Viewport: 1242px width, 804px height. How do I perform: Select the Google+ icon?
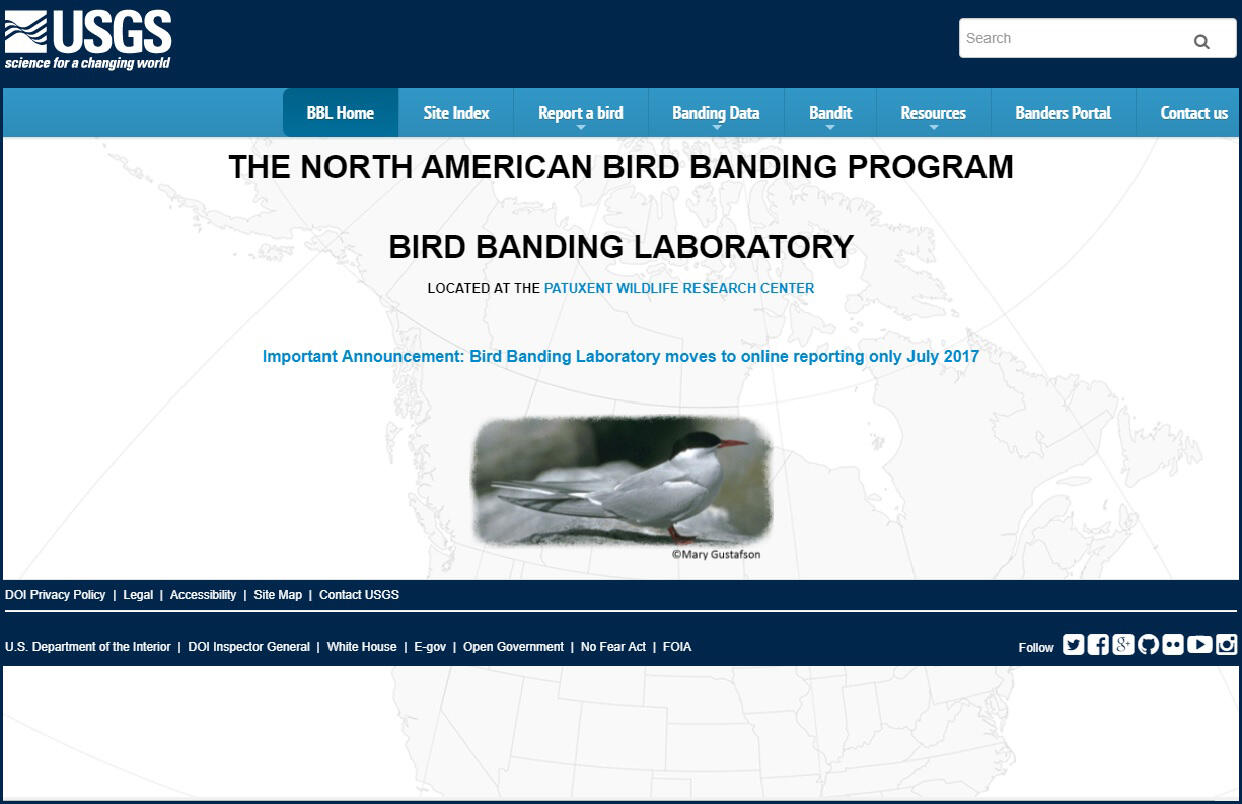[1123, 645]
